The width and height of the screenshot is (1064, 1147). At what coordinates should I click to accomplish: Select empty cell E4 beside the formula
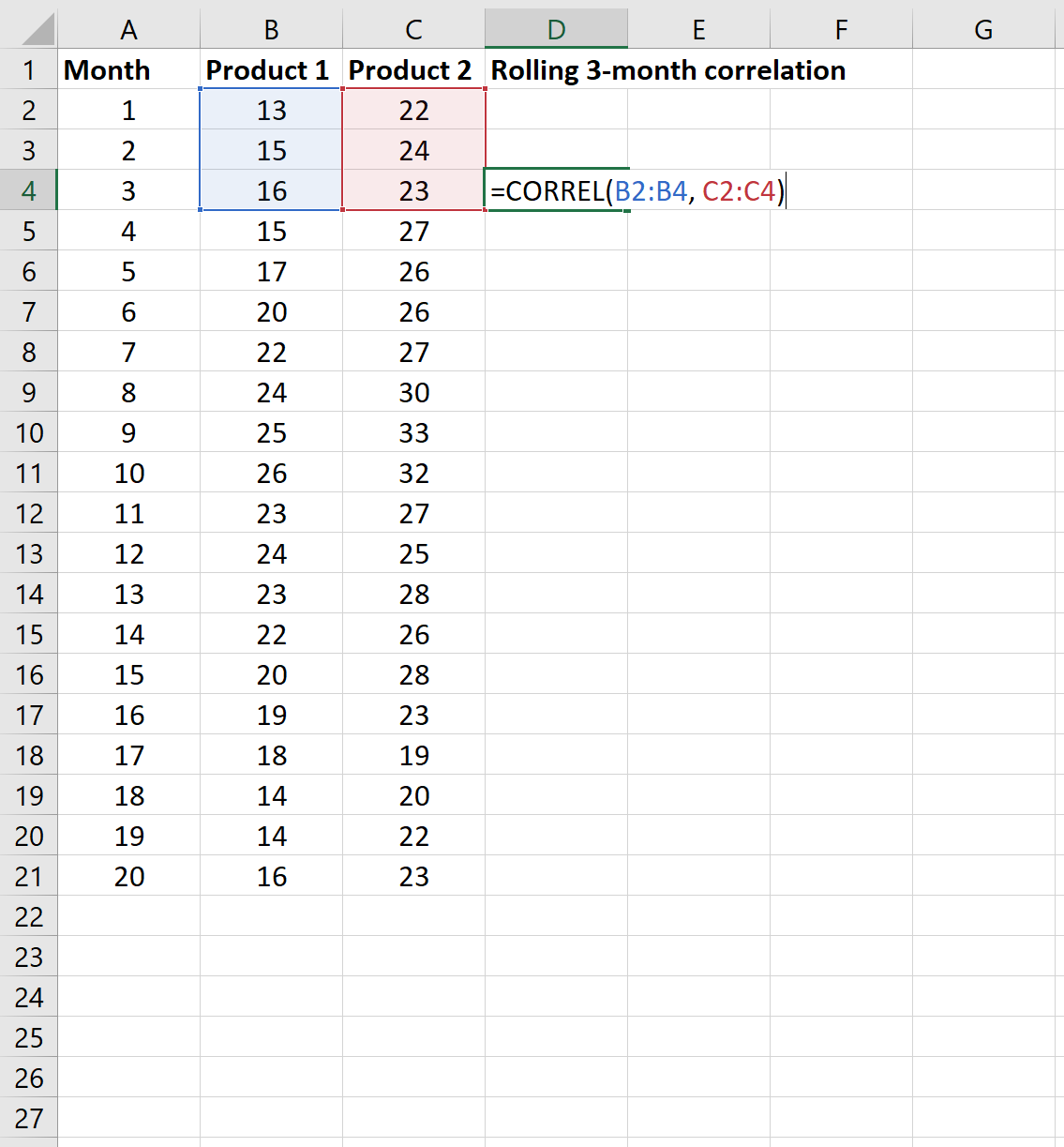[698, 190]
